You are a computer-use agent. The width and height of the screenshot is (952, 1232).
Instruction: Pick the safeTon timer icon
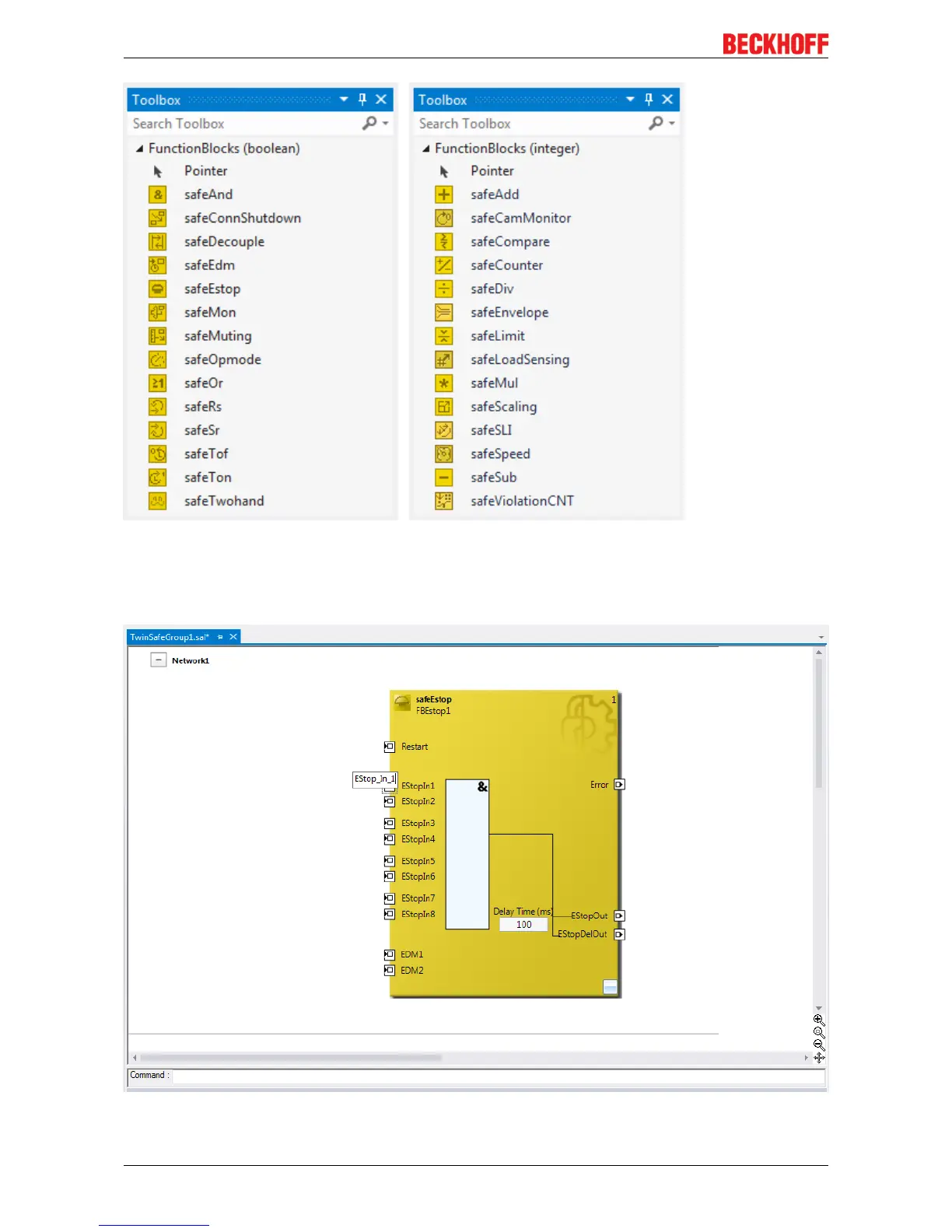(158, 478)
